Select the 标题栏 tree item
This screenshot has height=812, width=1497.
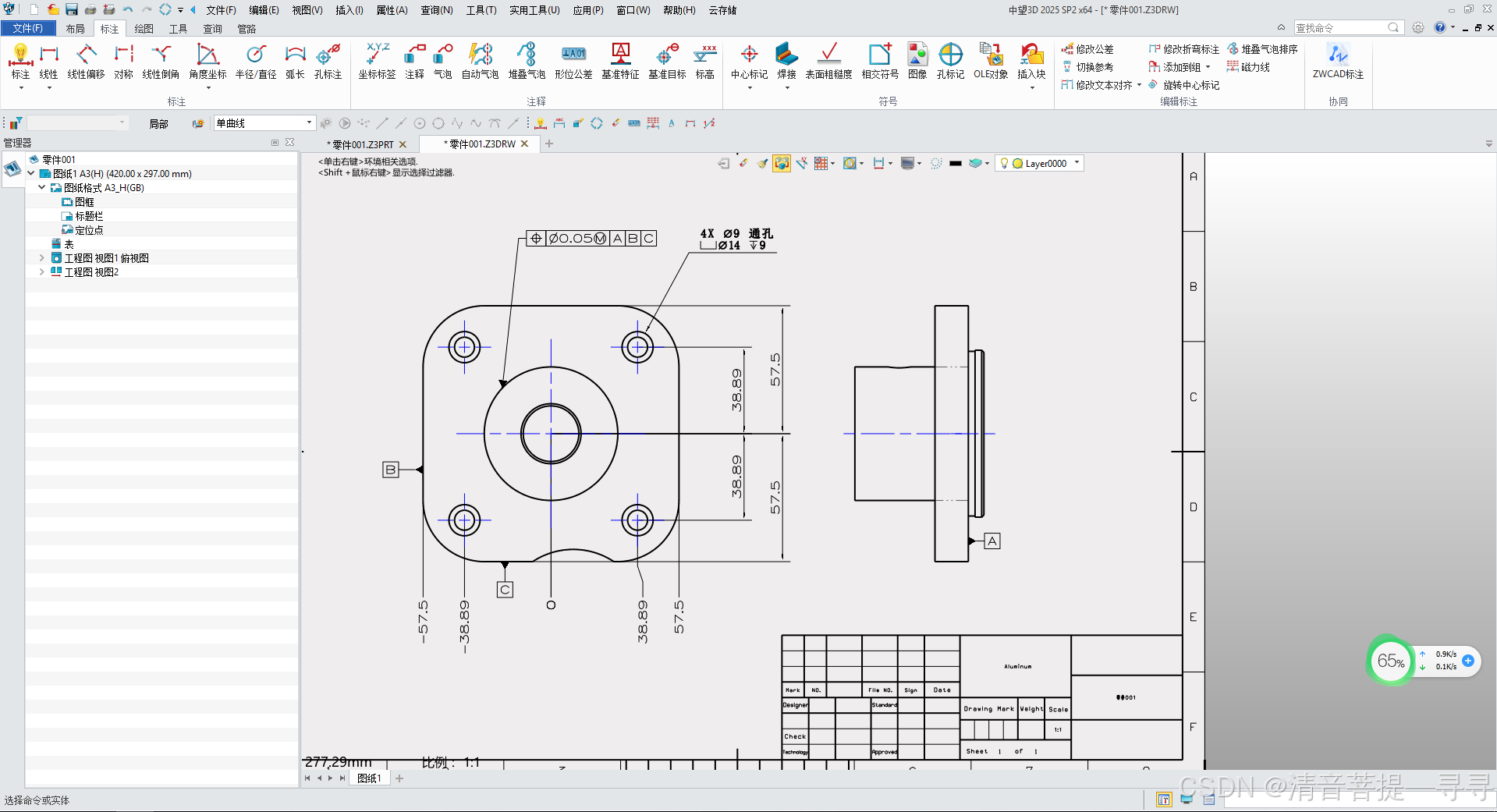point(89,215)
